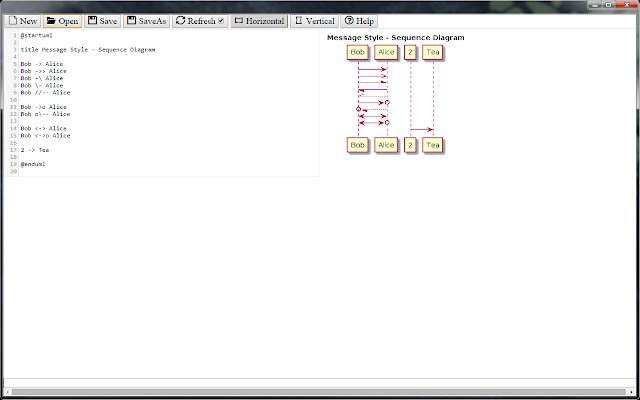This screenshot has width=640, height=400.
Task: Minimize the window from the title bar
Action: point(596,5)
